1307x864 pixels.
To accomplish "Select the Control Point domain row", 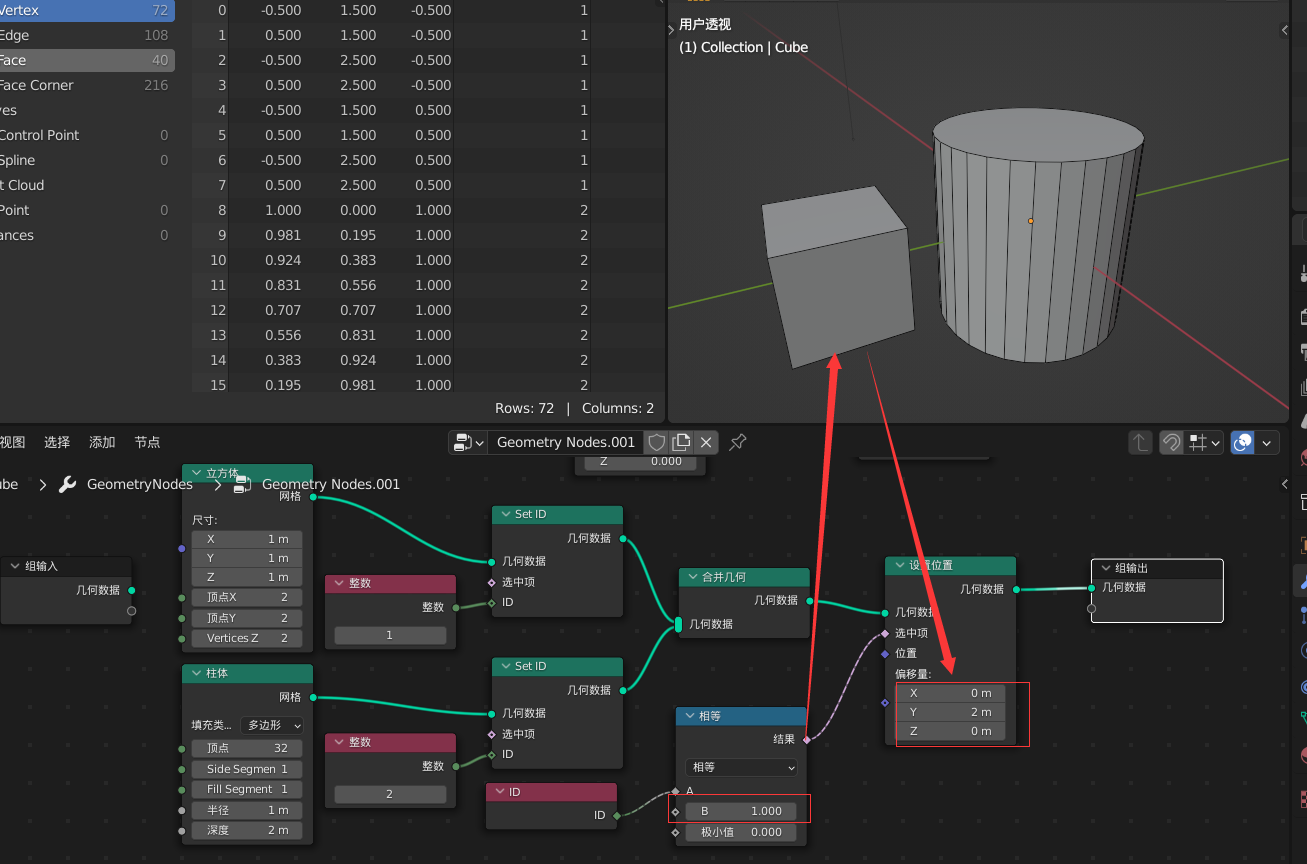I will click(86, 135).
